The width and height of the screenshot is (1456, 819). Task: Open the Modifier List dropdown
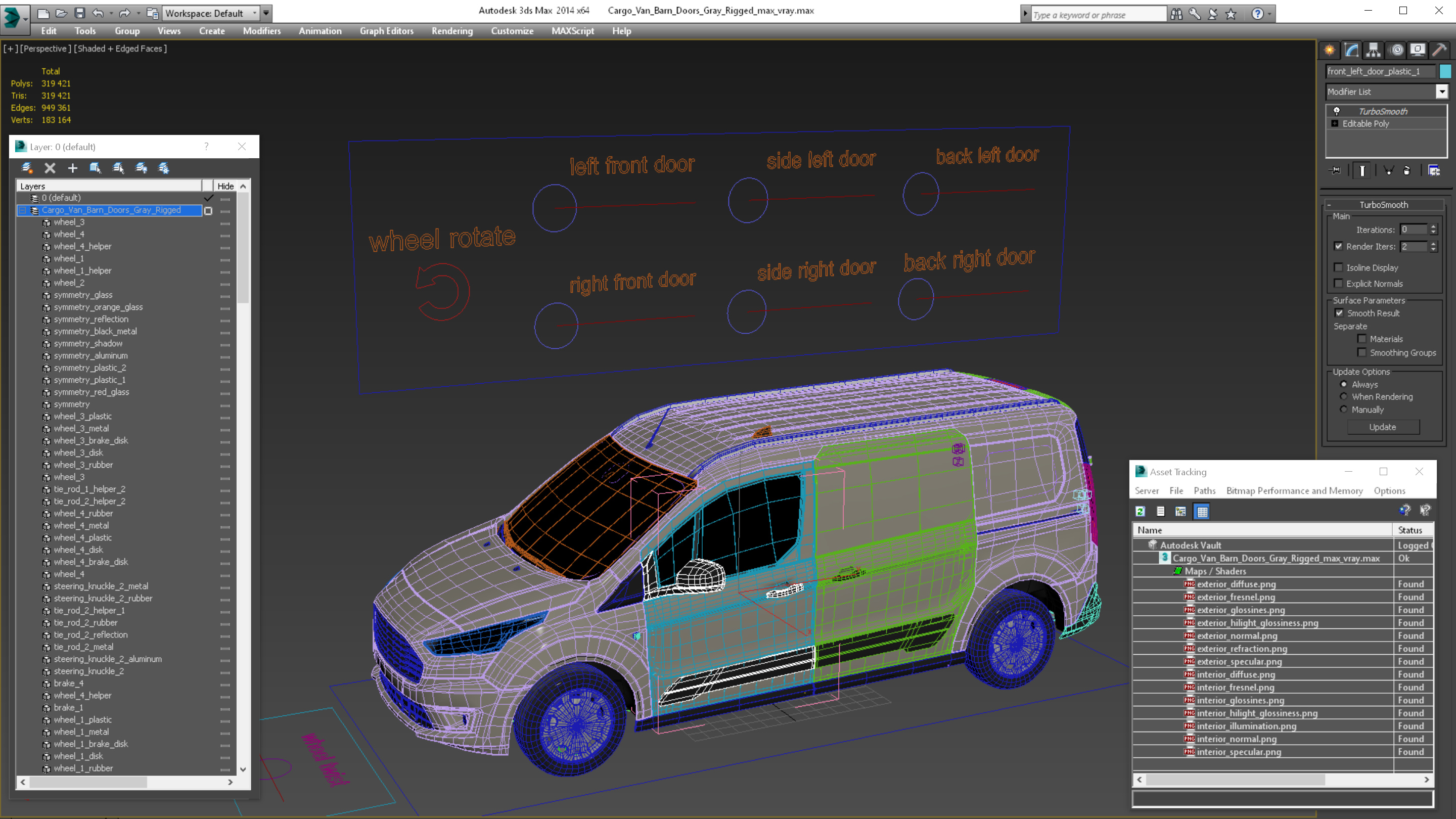[1442, 92]
